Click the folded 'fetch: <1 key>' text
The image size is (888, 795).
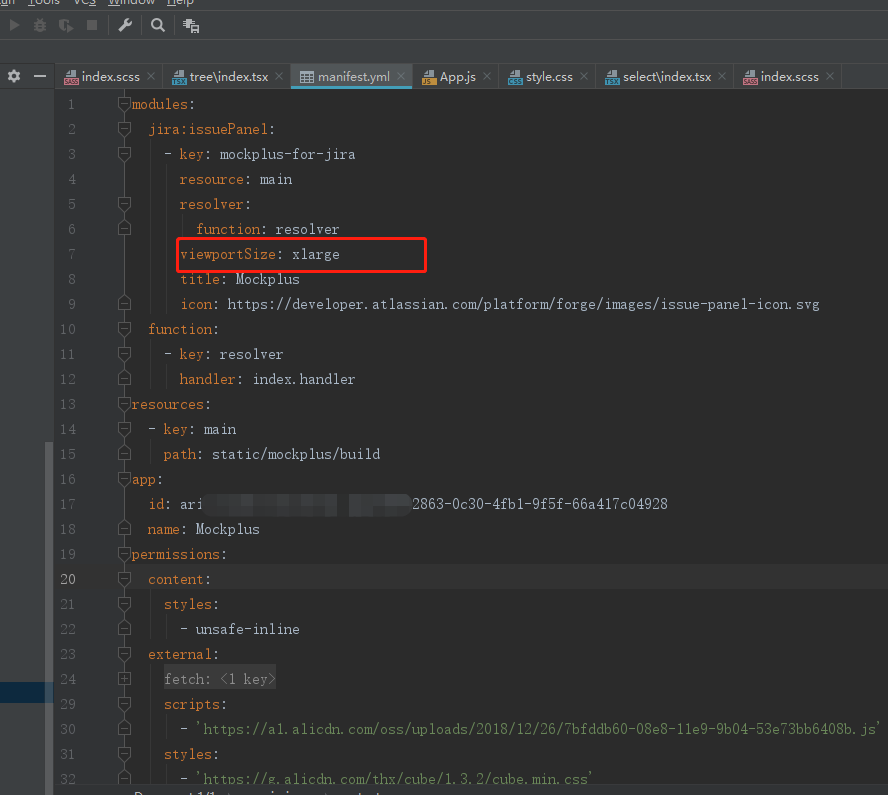pos(220,678)
